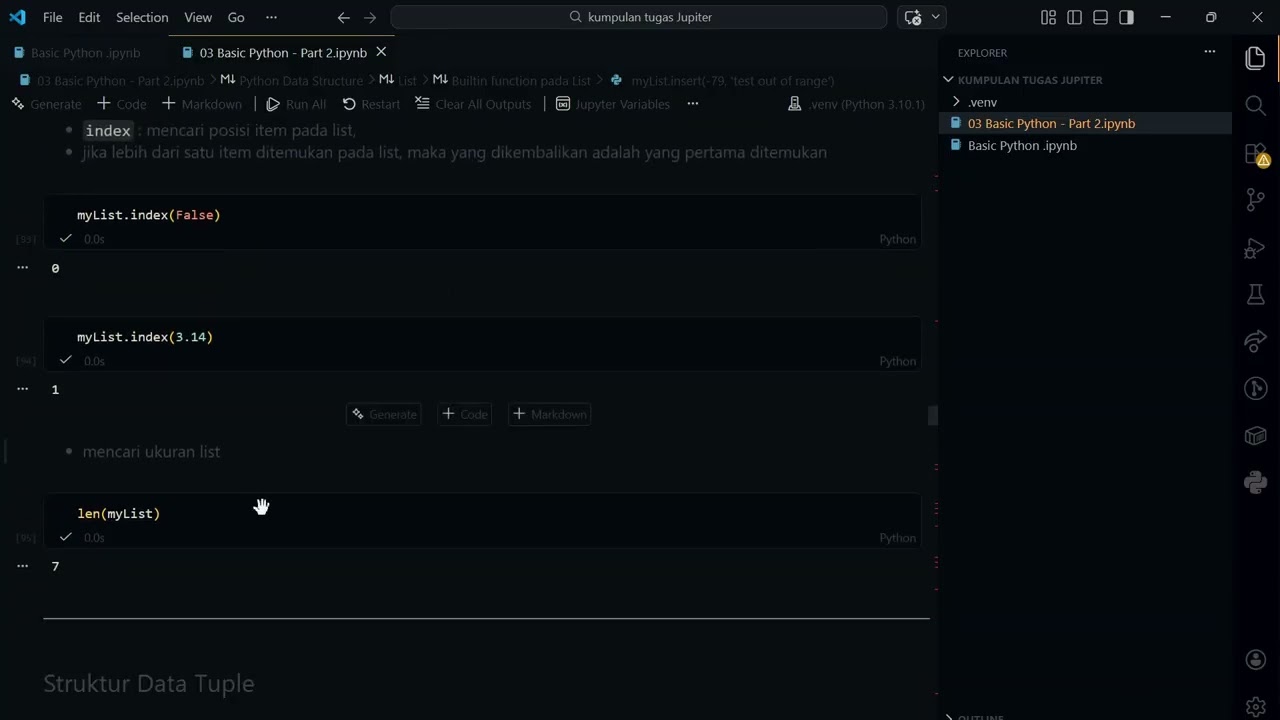Open Accounts menu in activity bar
Image resolution: width=1280 pixels, height=720 pixels.
(x=1256, y=660)
